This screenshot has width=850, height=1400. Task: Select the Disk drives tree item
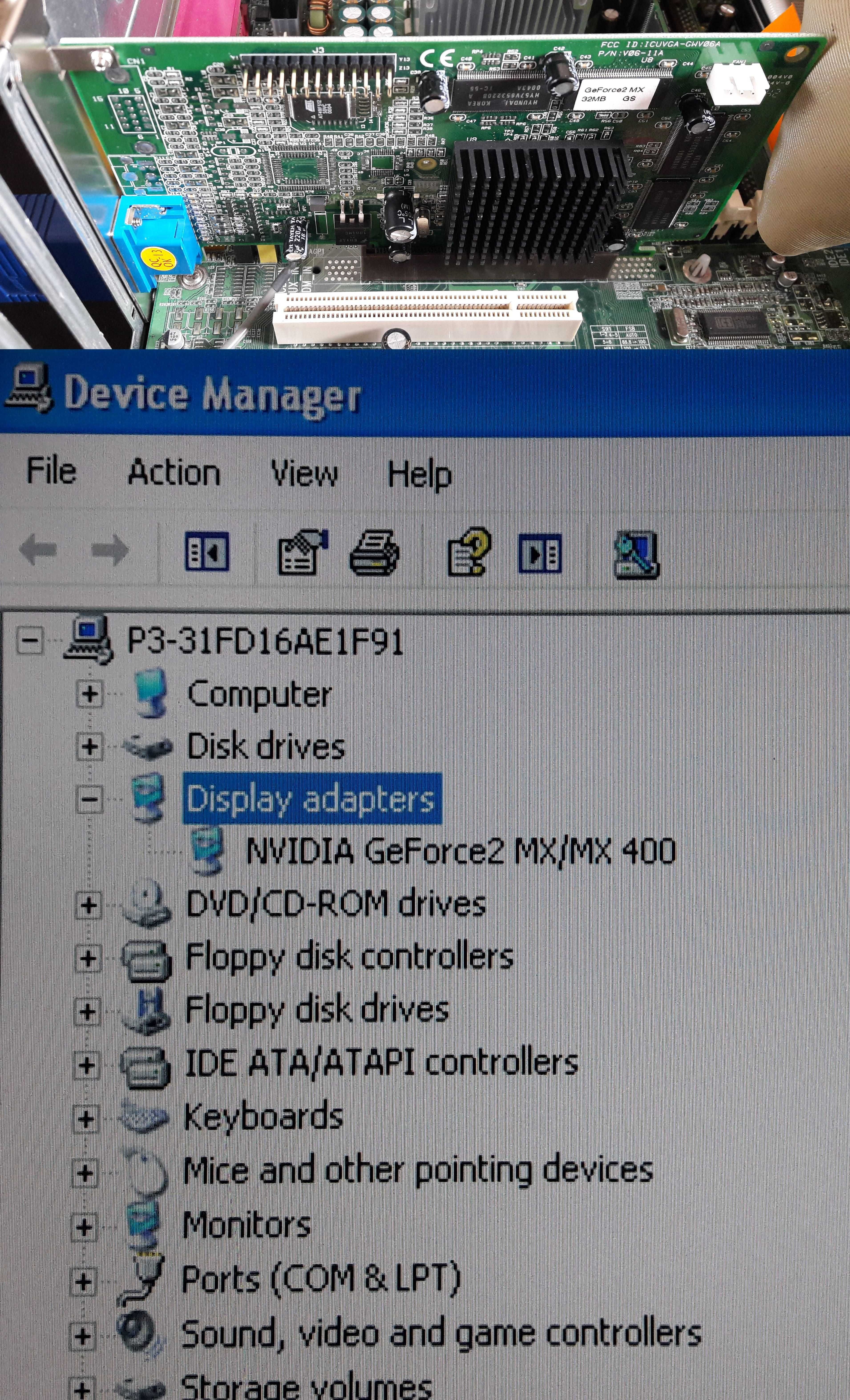[x=266, y=747]
